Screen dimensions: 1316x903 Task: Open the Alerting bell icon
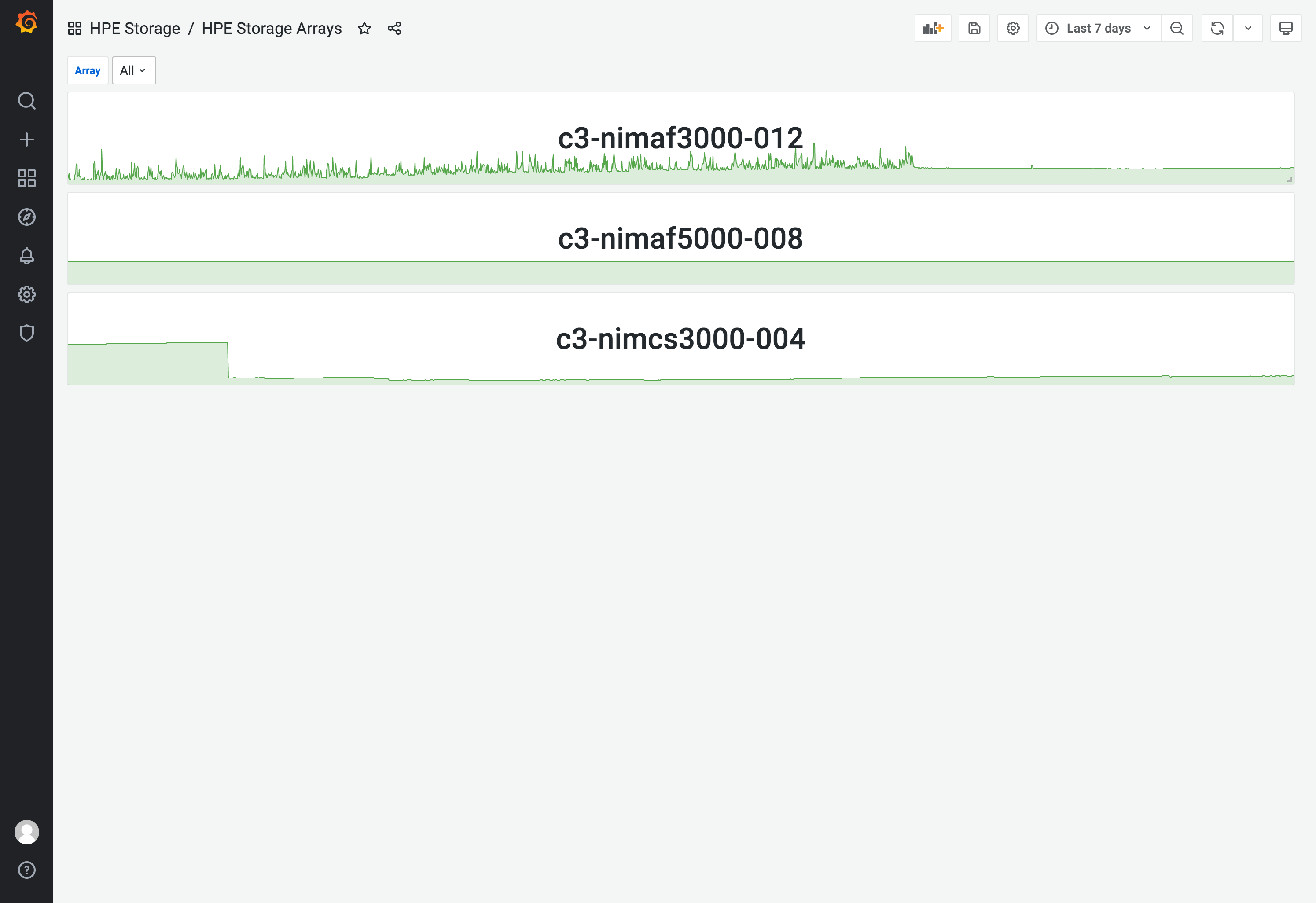(x=26, y=256)
